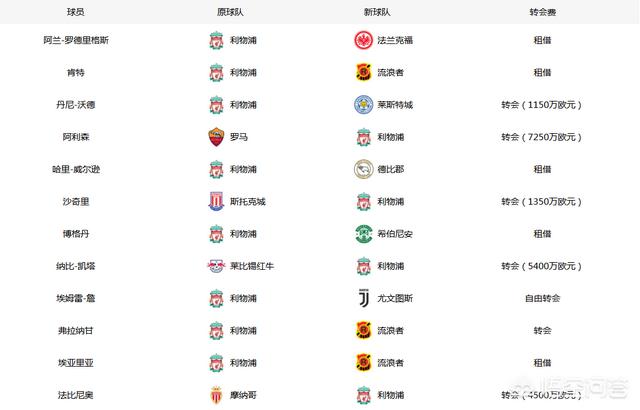Open player name 纳比-凯塔
This screenshot has width=640, height=410.
(x=76, y=266)
